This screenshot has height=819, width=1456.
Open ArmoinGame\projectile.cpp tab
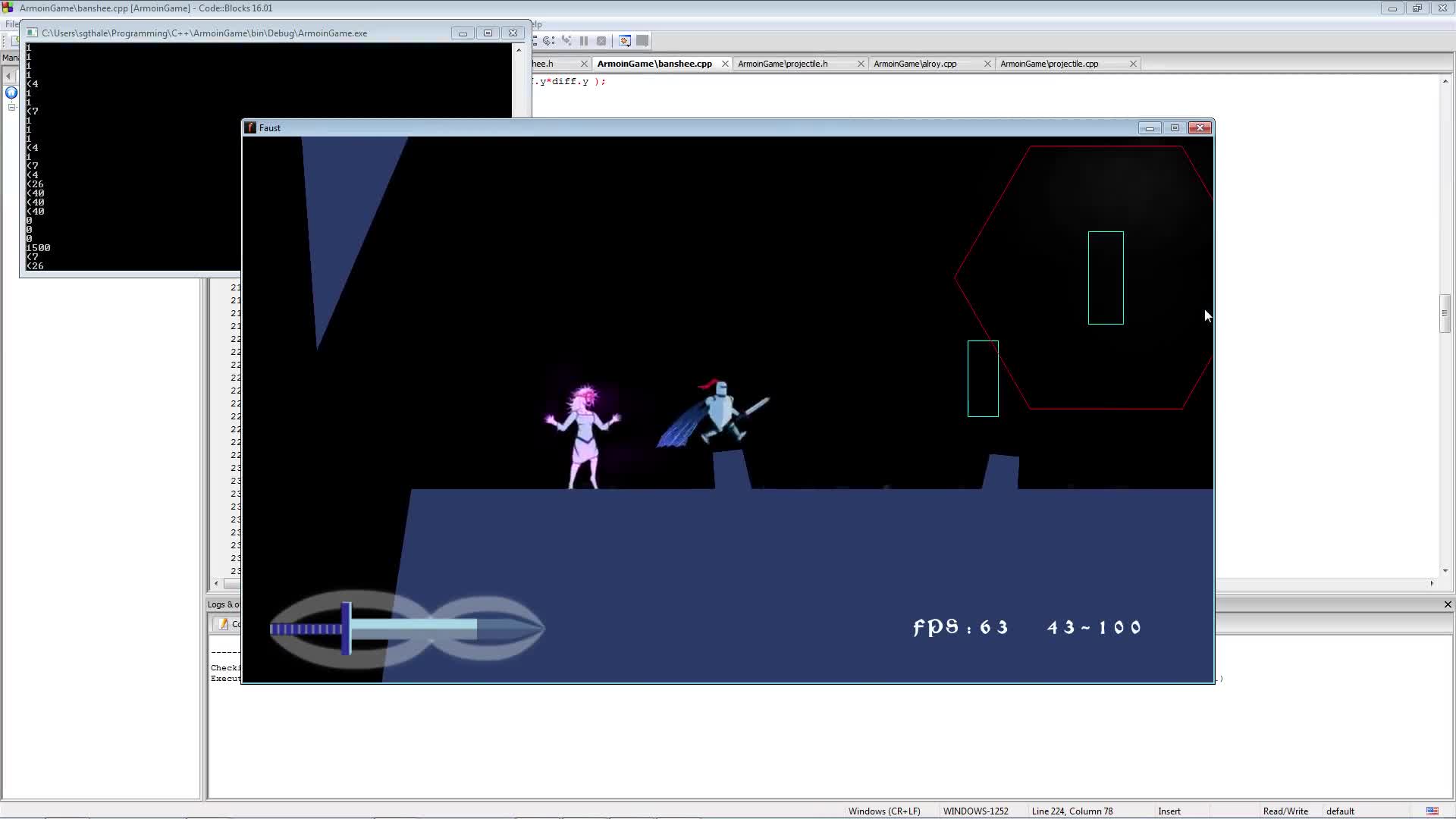click(1049, 64)
